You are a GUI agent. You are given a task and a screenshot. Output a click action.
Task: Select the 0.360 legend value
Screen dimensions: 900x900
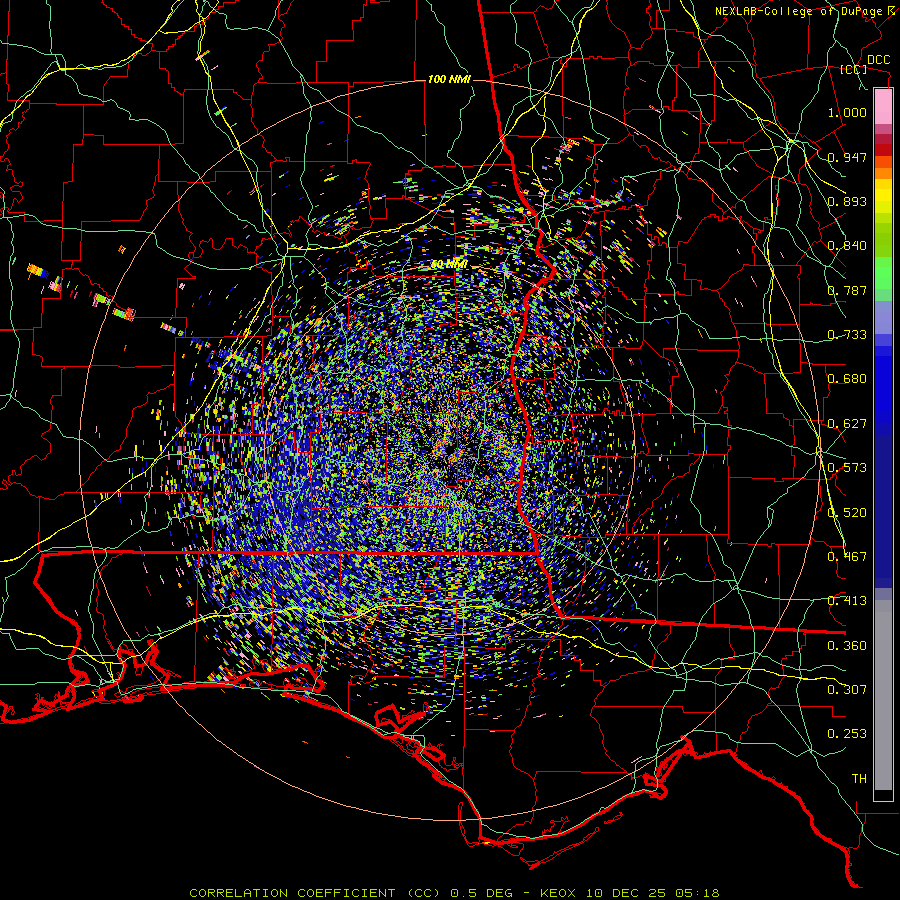847,645
